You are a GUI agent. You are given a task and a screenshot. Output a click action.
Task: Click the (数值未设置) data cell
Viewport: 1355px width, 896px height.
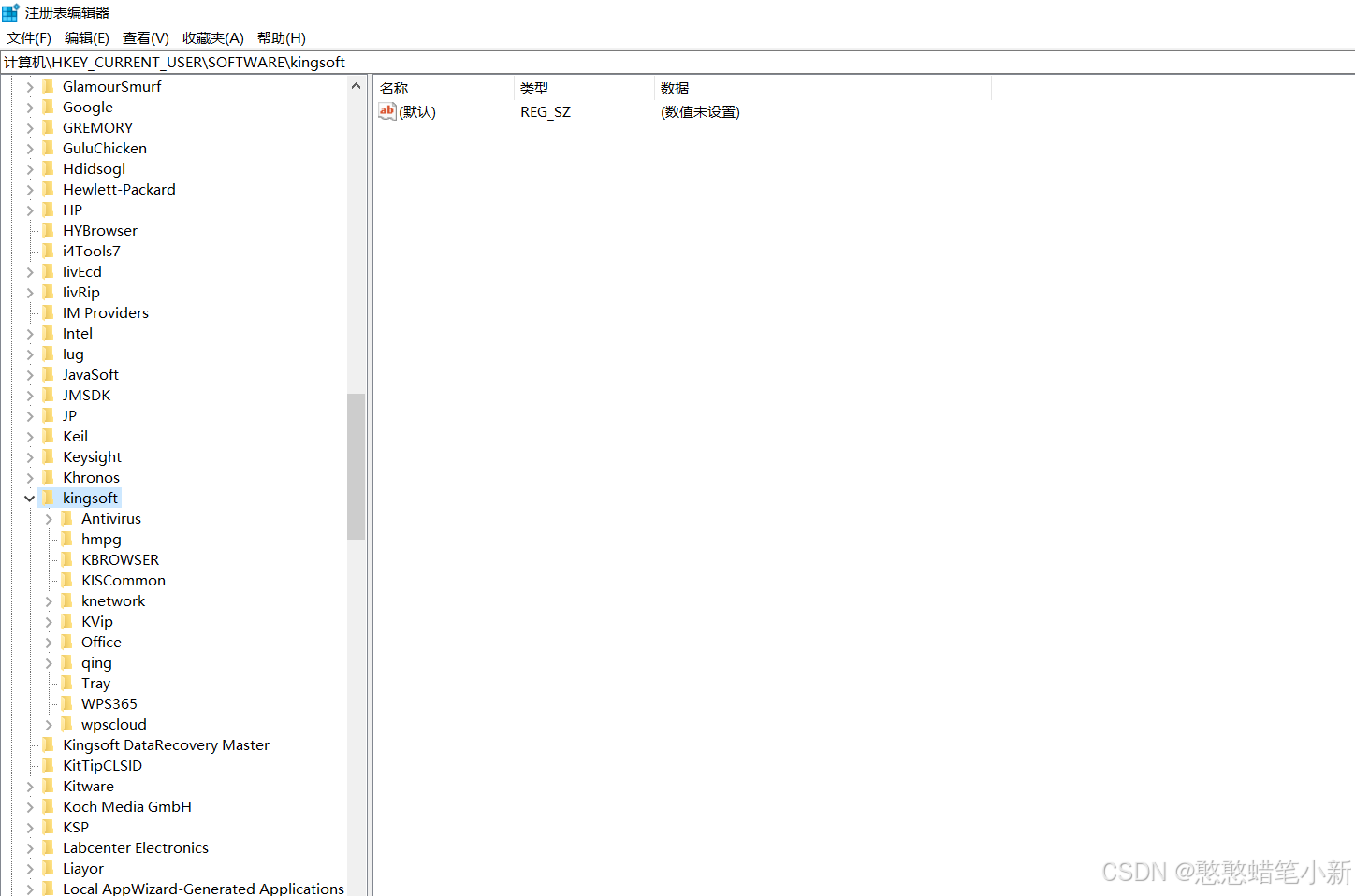pyautogui.click(x=700, y=112)
